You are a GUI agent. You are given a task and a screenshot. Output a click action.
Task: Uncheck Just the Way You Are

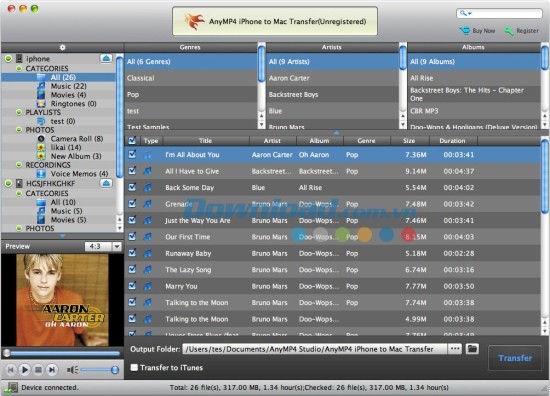point(132,220)
